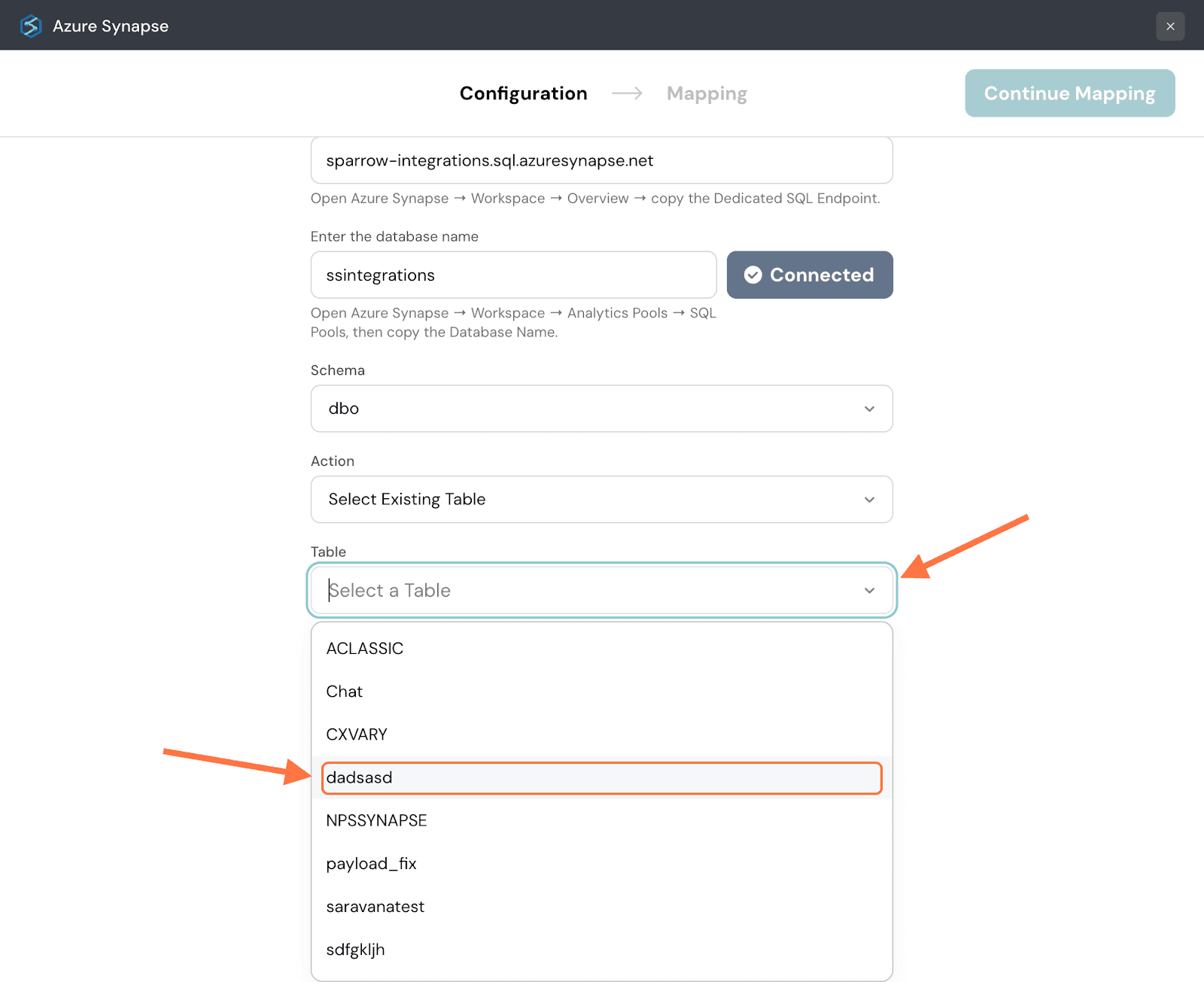Close the Azure Synapse dialog
1204x982 pixels.
tap(1170, 26)
